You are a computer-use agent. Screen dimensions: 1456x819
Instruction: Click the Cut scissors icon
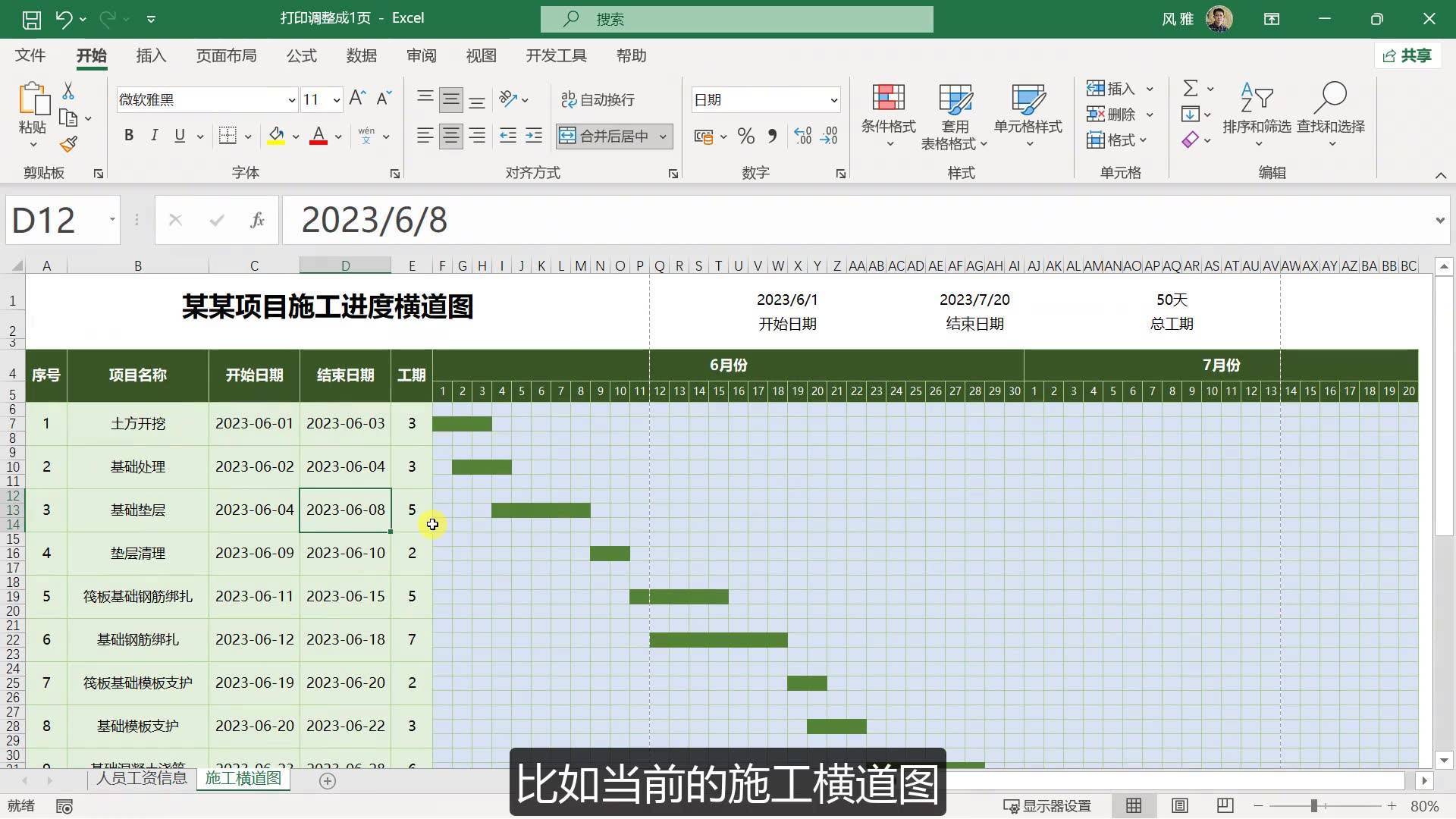coord(68,92)
